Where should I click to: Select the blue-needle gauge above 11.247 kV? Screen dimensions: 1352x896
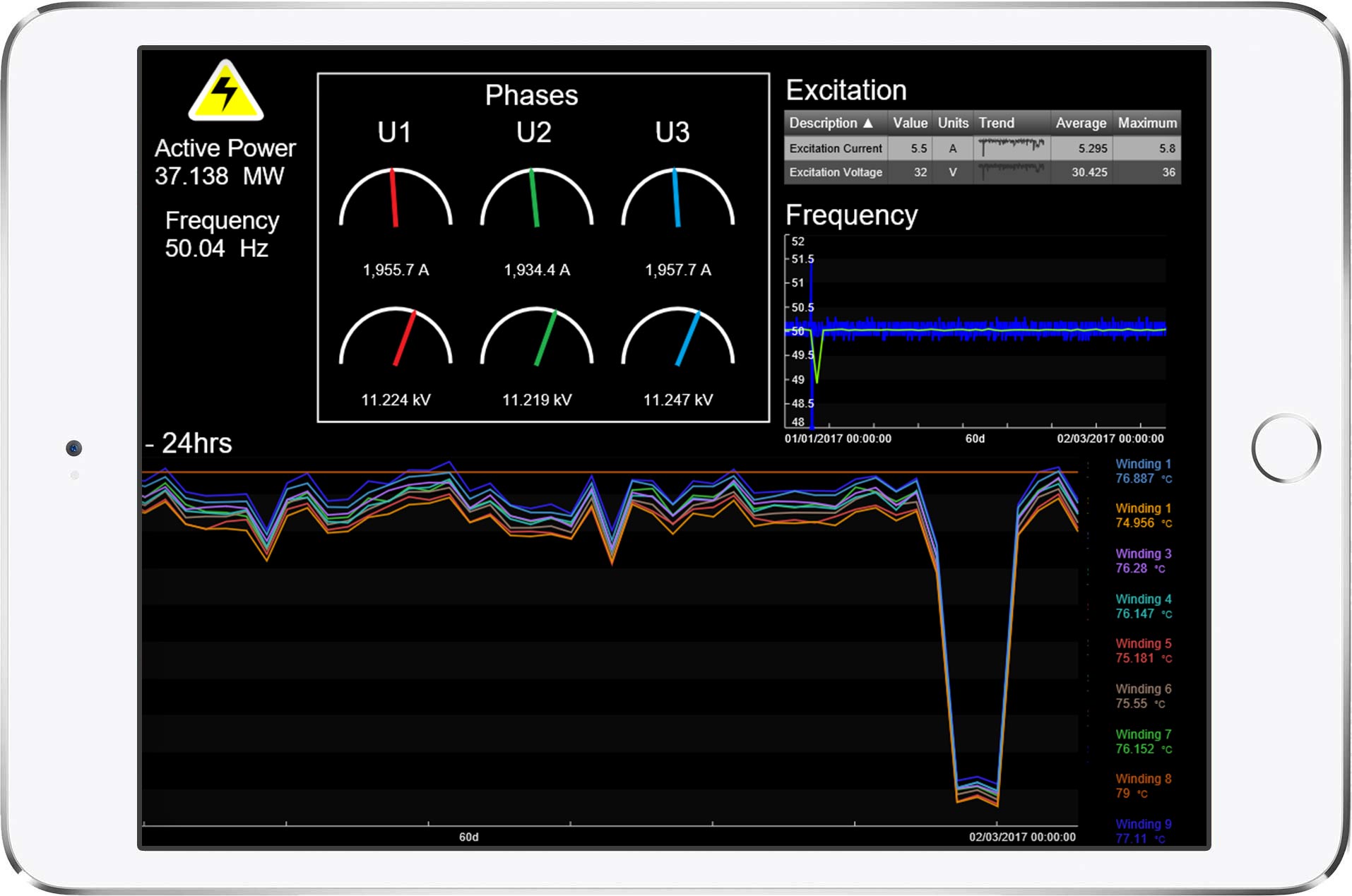coord(678,337)
